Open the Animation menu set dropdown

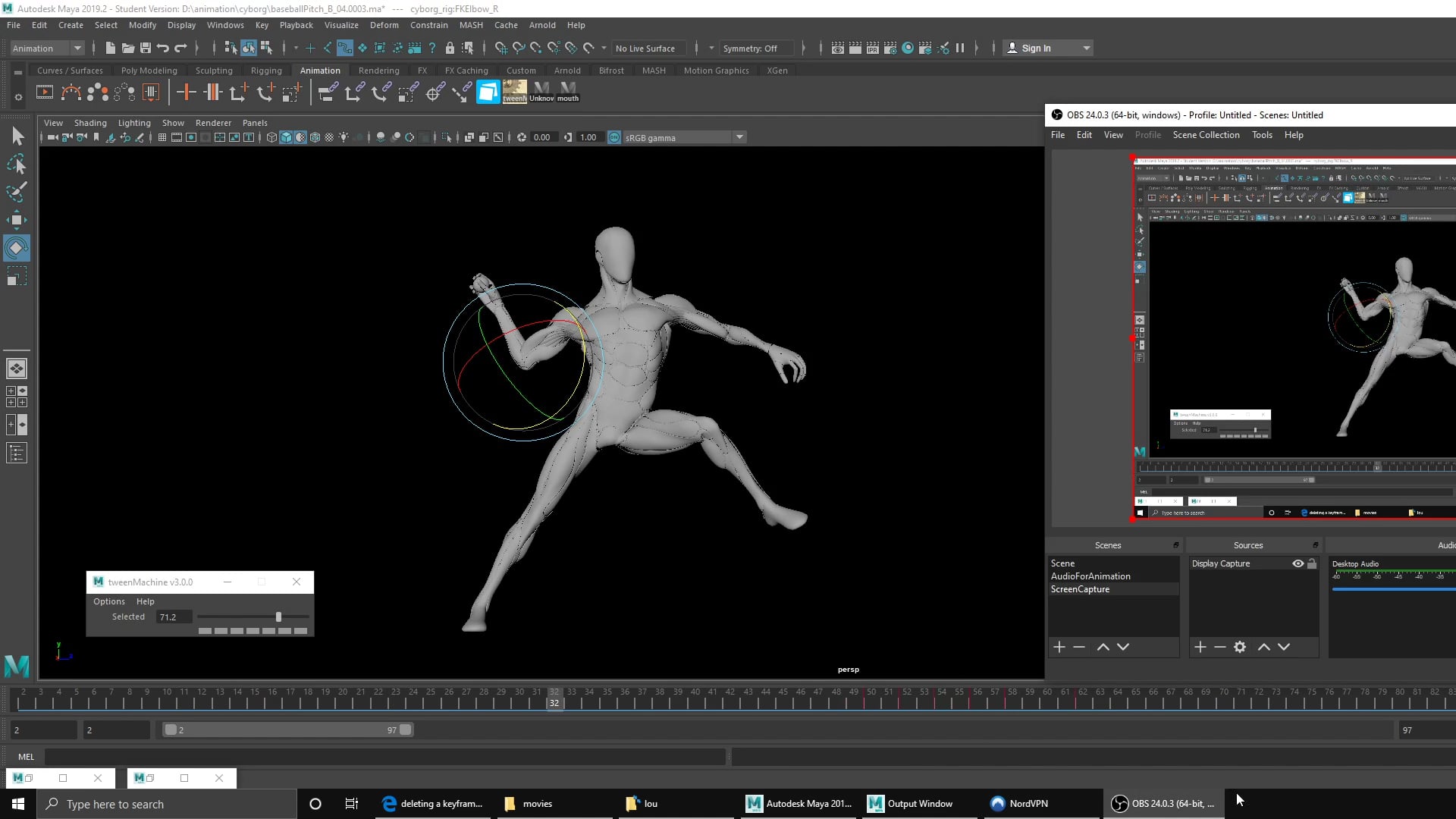[x=45, y=48]
